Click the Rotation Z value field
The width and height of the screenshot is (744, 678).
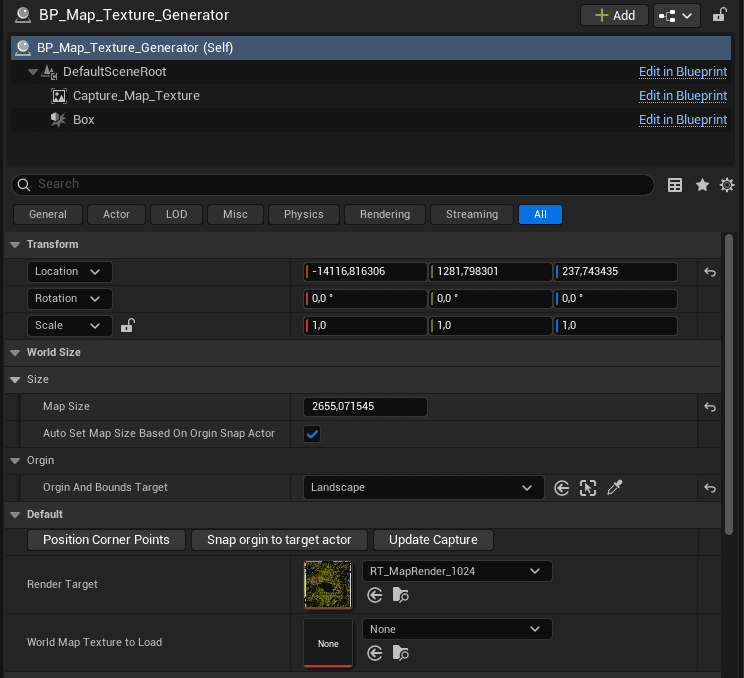[x=615, y=299]
